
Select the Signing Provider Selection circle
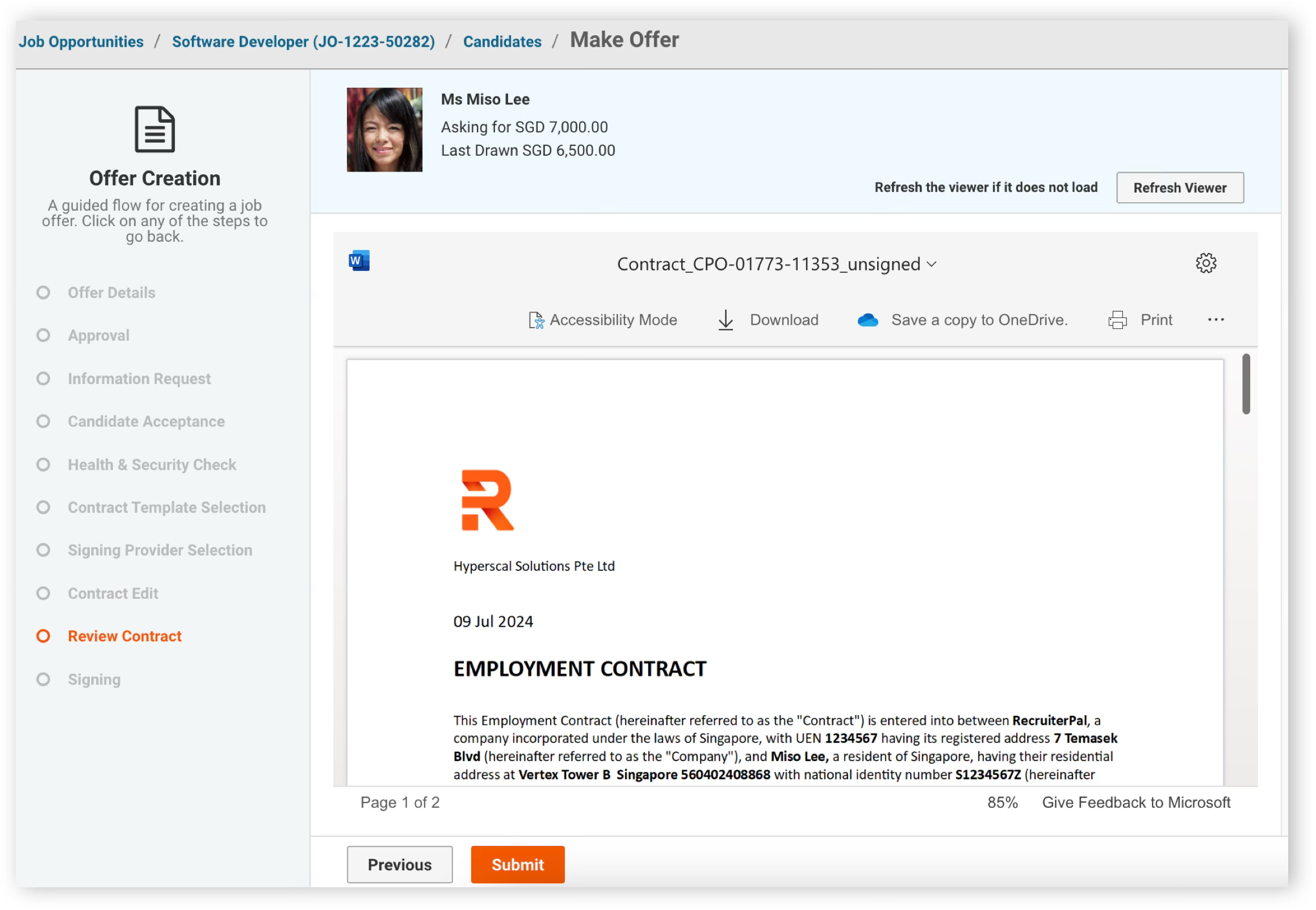(x=43, y=550)
